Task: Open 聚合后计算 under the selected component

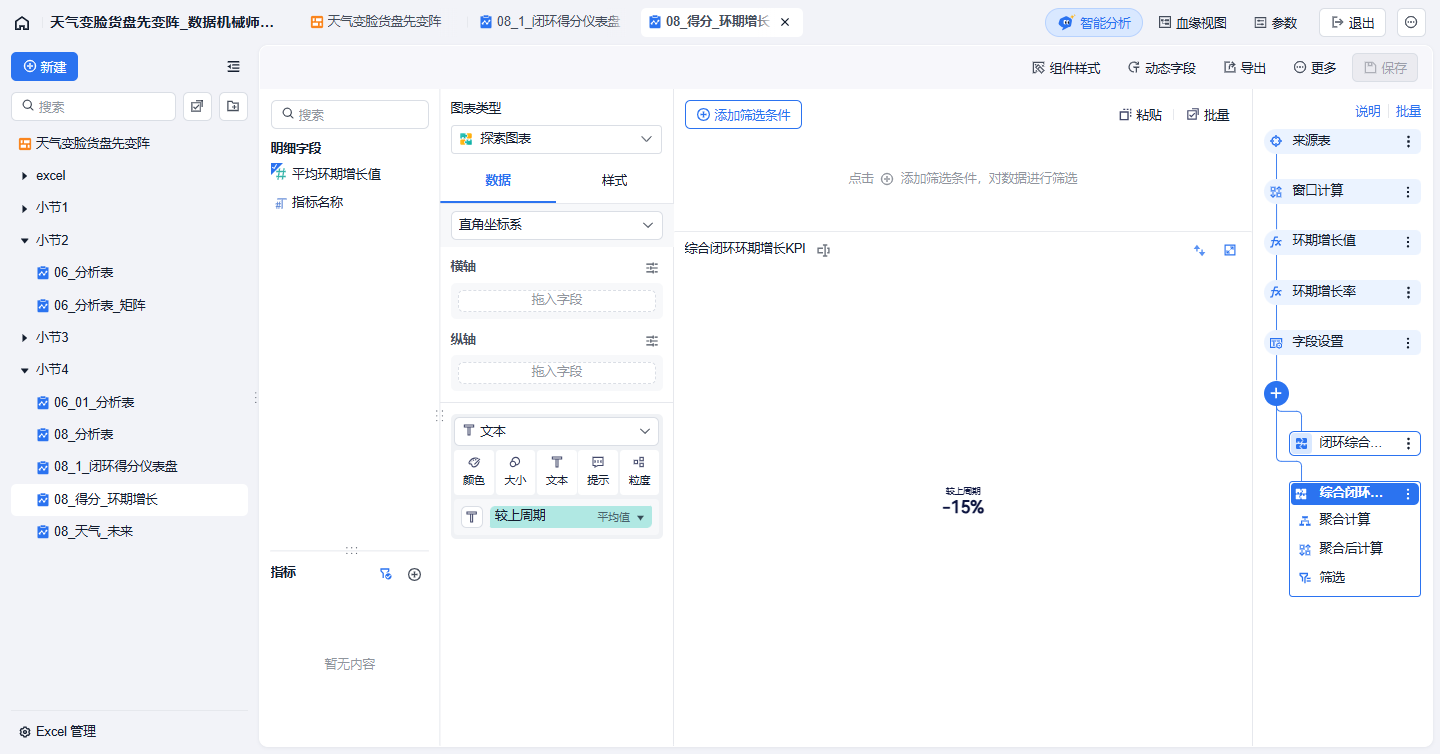Action: pyautogui.click(x=1351, y=549)
